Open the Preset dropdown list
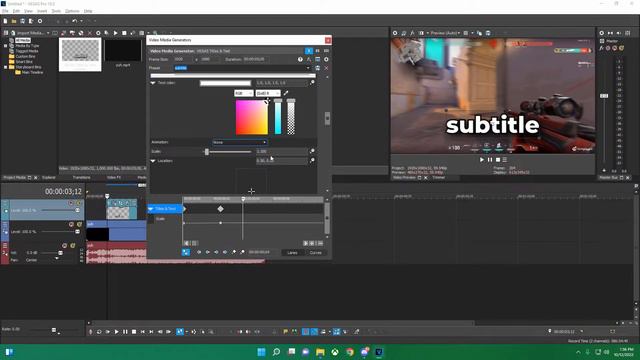 click(x=308, y=68)
